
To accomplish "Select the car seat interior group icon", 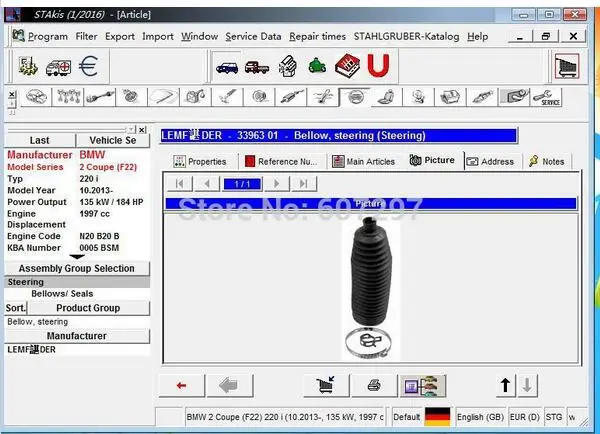I will pyautogui.click(x=386, y=97).
